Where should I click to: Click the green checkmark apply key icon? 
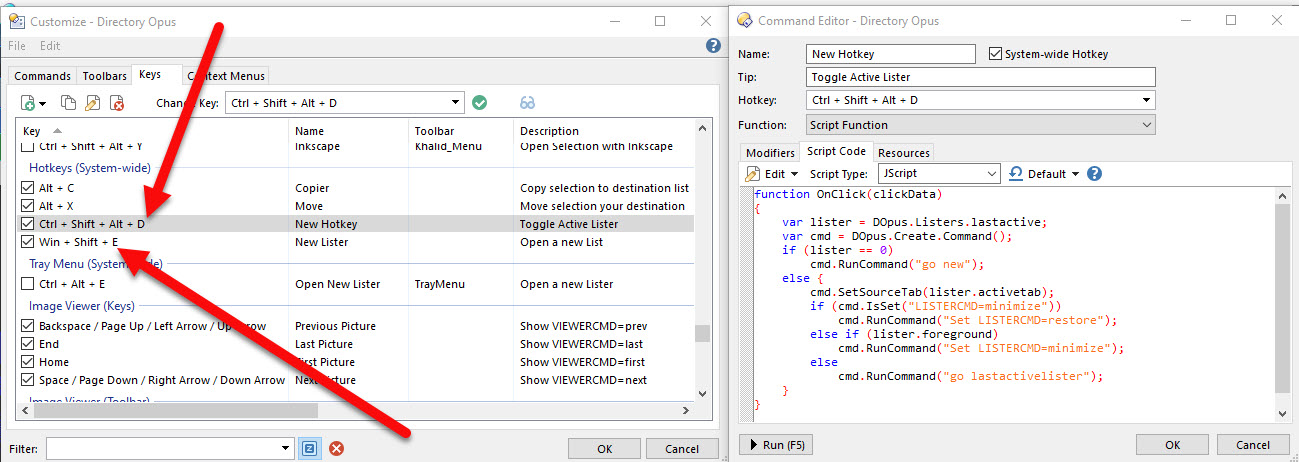pyautogui.click(x=479, y=102)
